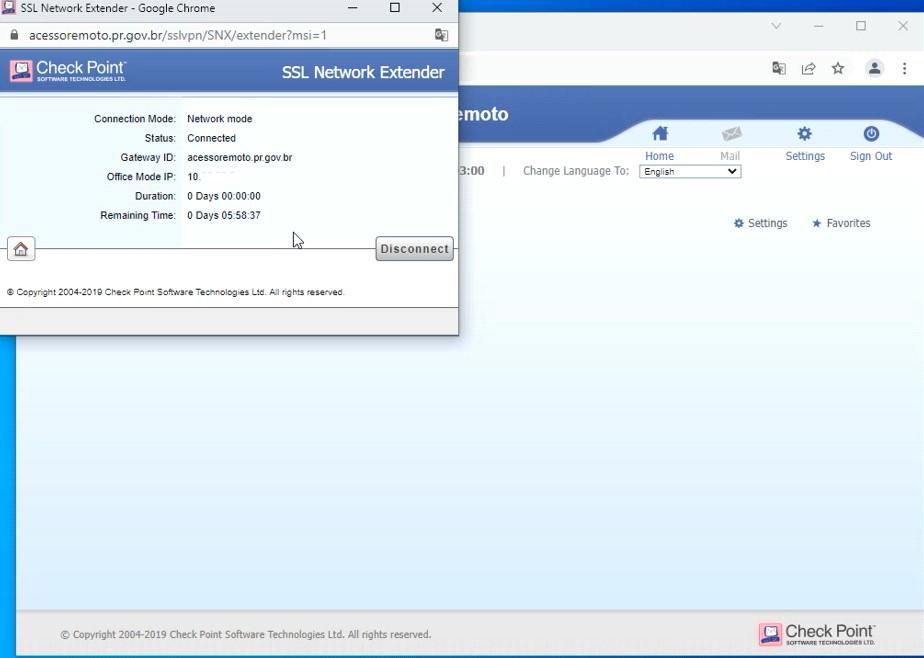The height and width of the screenshot is (658, 924).
Task: Click the Status value Connected
Action: point(212,138)
